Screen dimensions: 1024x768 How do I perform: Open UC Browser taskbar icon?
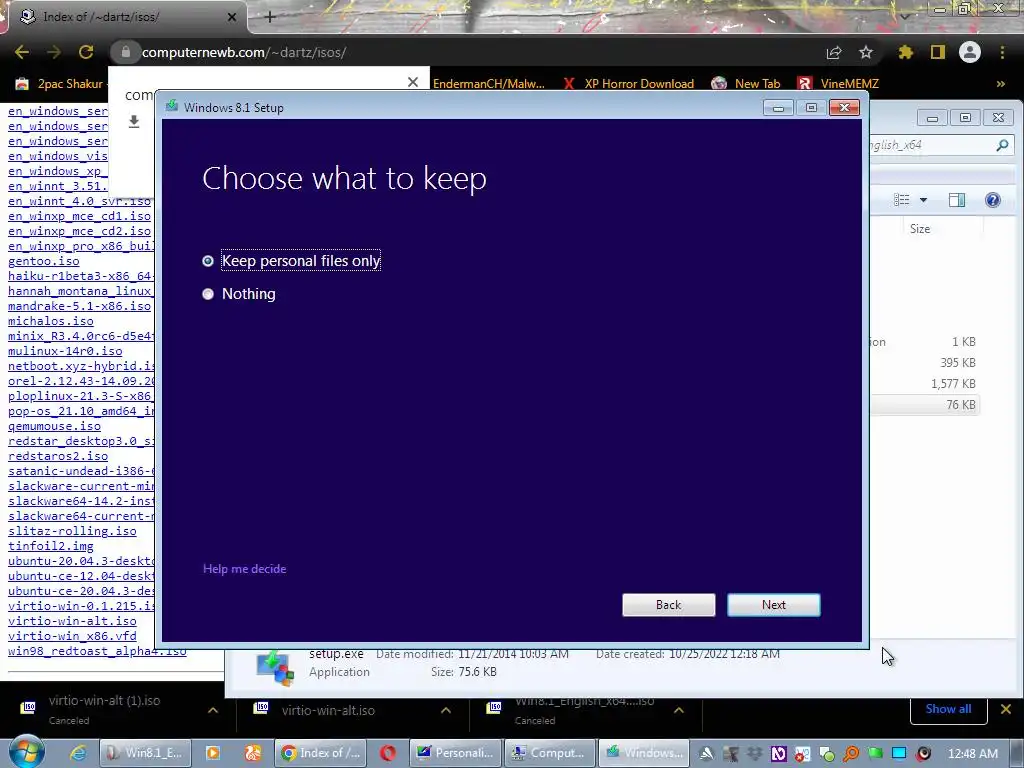click(x=253, y=753)
